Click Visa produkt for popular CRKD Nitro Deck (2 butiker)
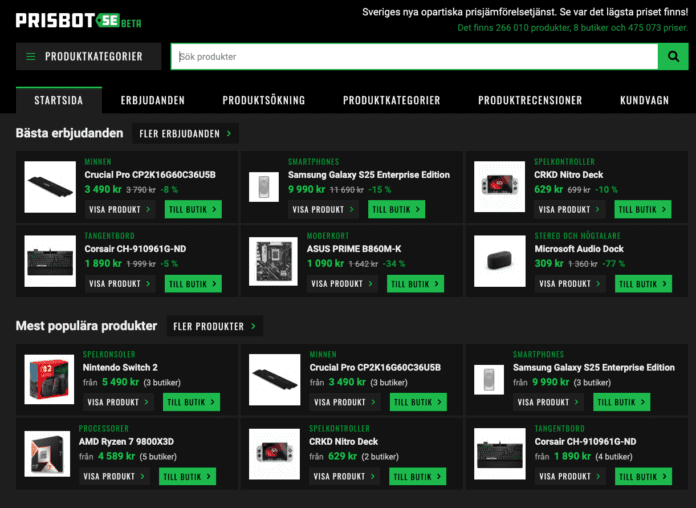 tap(344, 476)
